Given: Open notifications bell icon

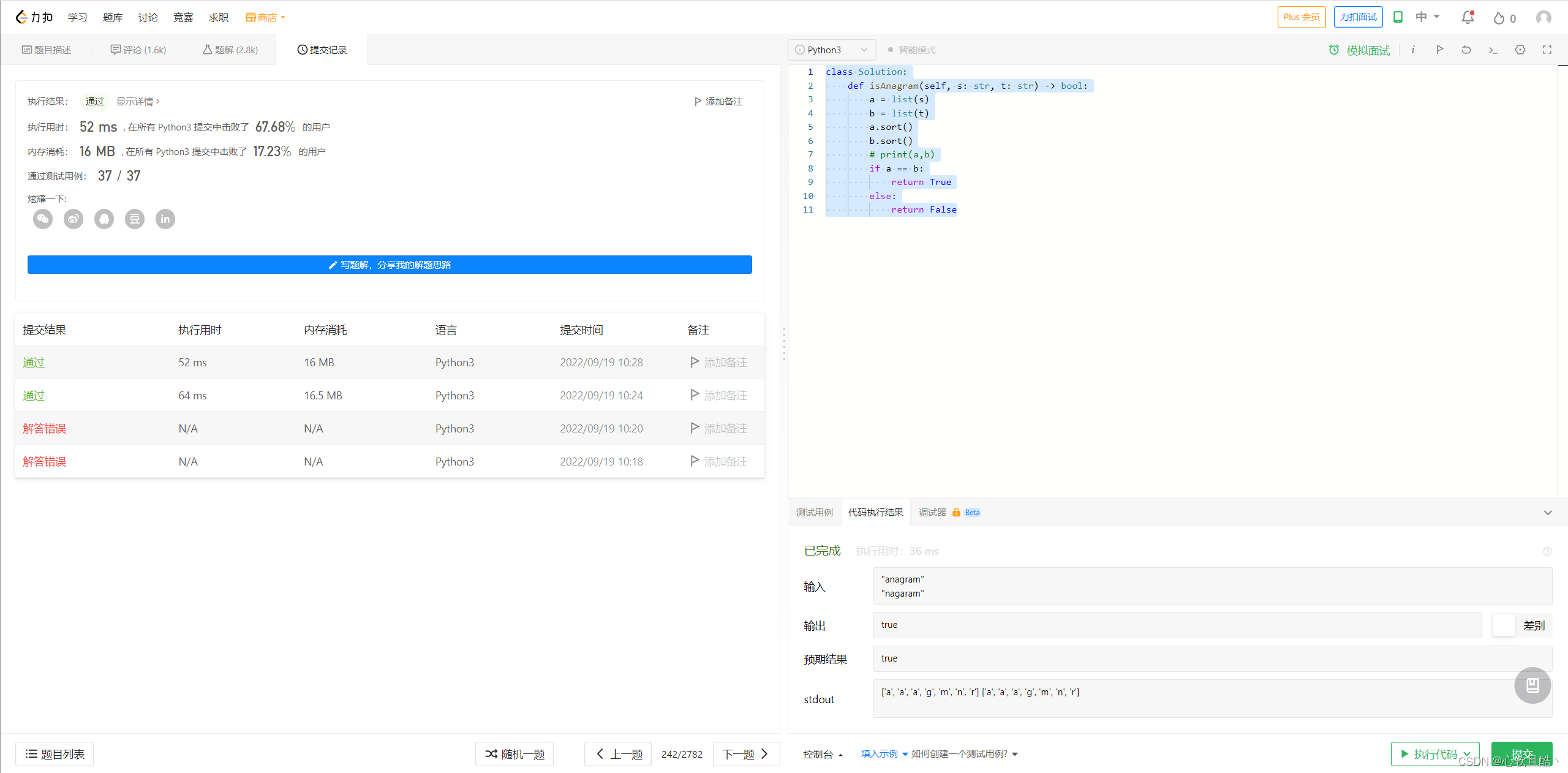Looking at the screenshot, I should click(1468, 17).
